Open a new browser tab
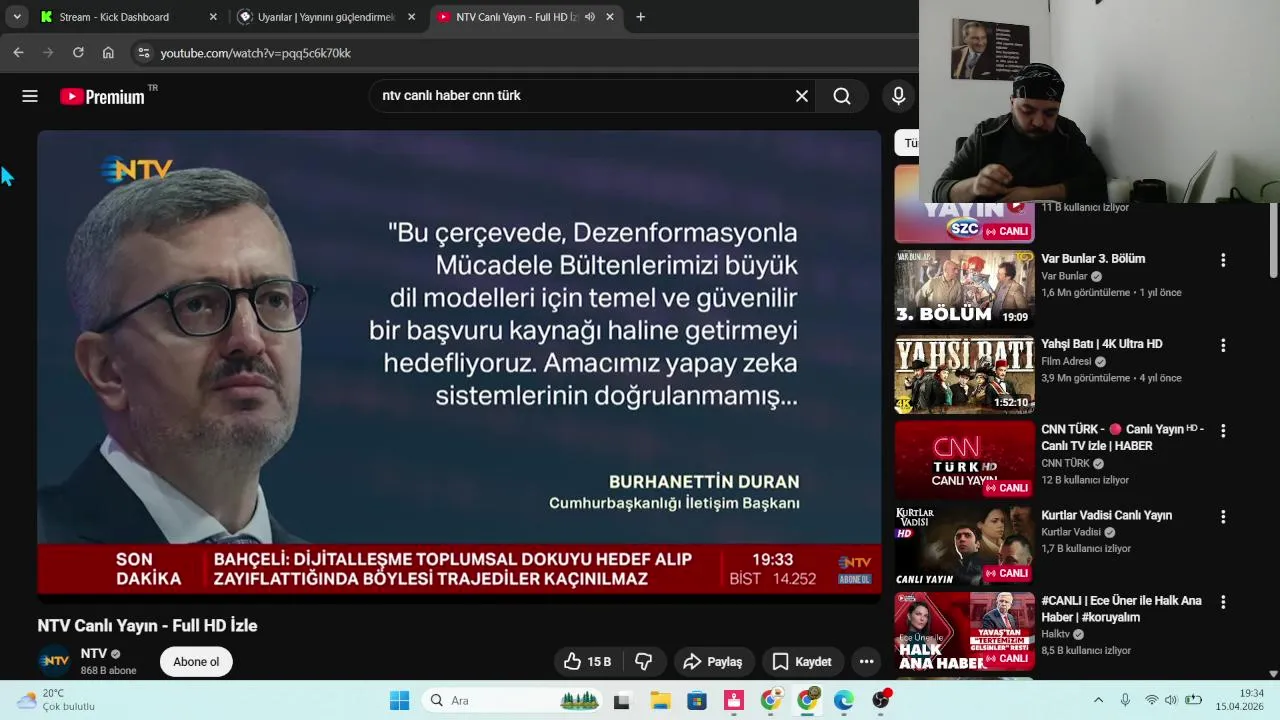 tap(640, 17)
